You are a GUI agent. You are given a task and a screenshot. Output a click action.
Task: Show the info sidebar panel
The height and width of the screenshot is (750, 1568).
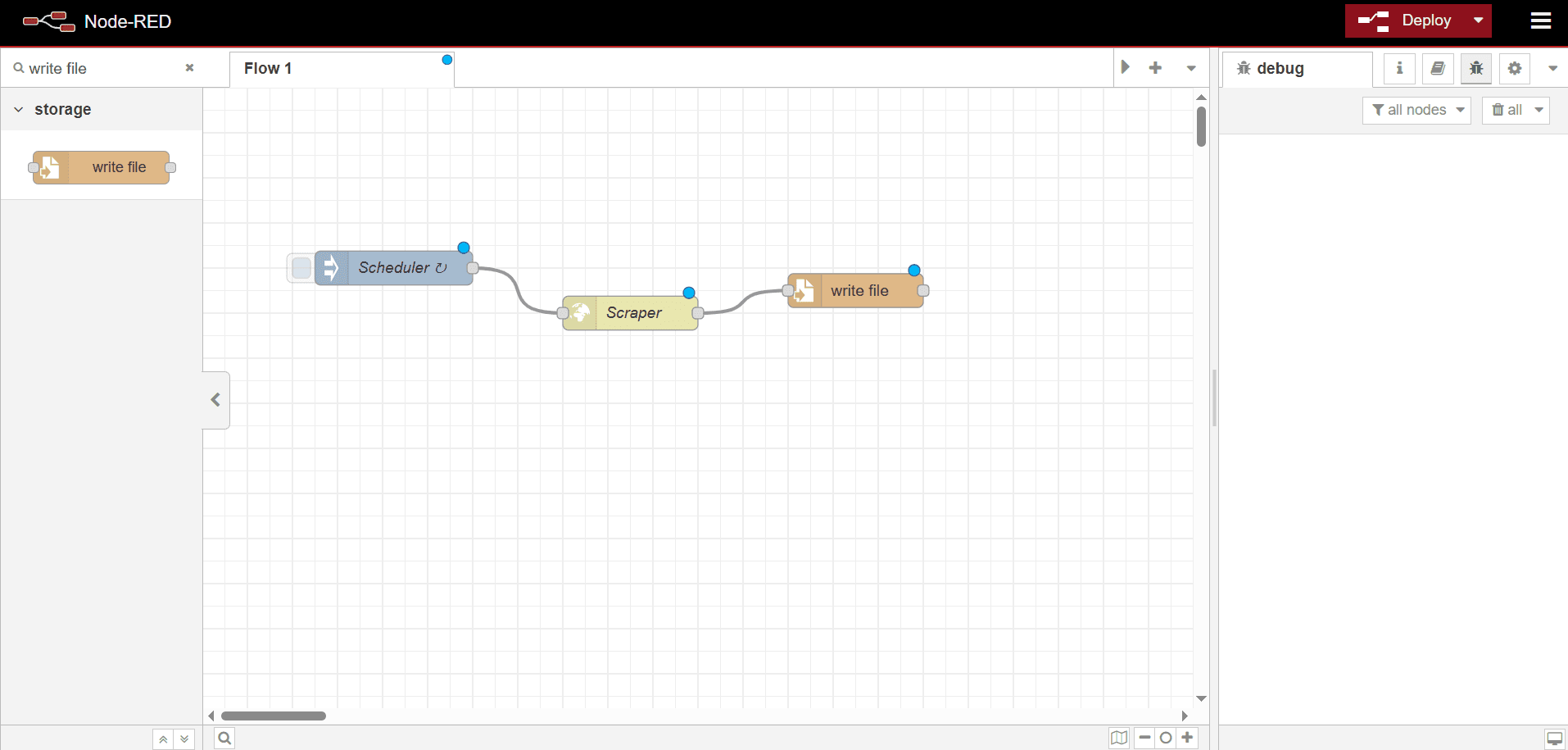tap(1399, 68)
